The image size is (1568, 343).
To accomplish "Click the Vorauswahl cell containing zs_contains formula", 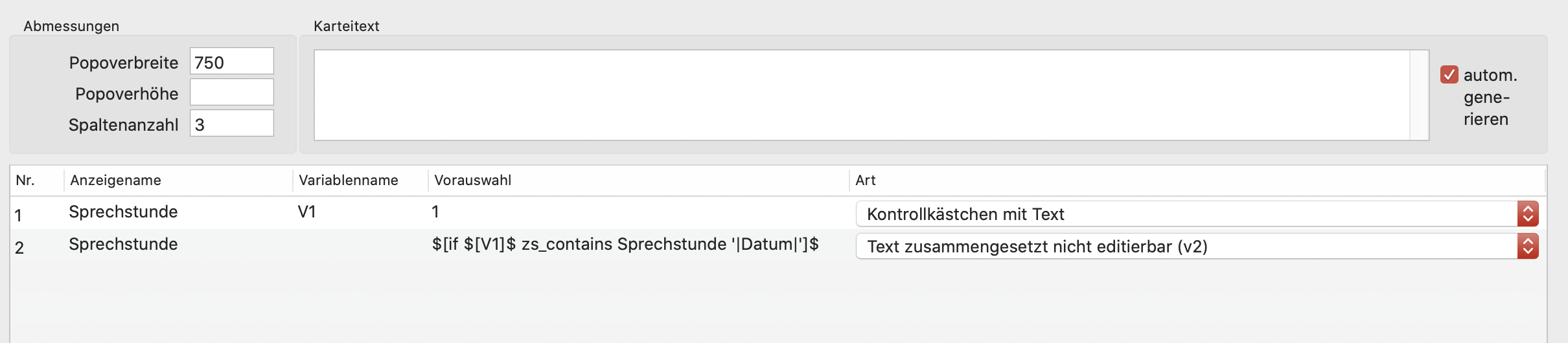I will pos(625,245).
